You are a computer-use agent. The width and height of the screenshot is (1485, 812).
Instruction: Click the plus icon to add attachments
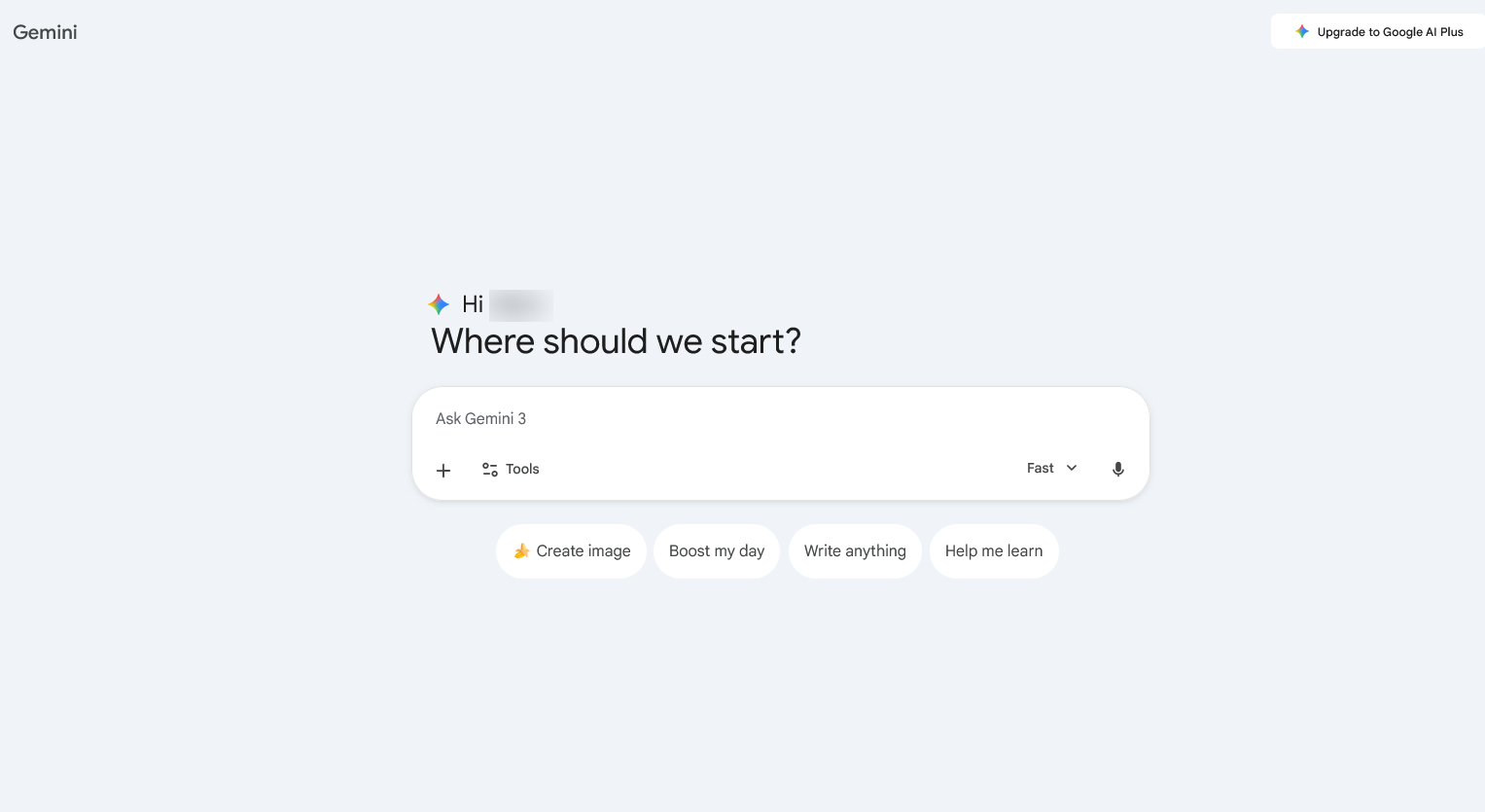(443, 471)
